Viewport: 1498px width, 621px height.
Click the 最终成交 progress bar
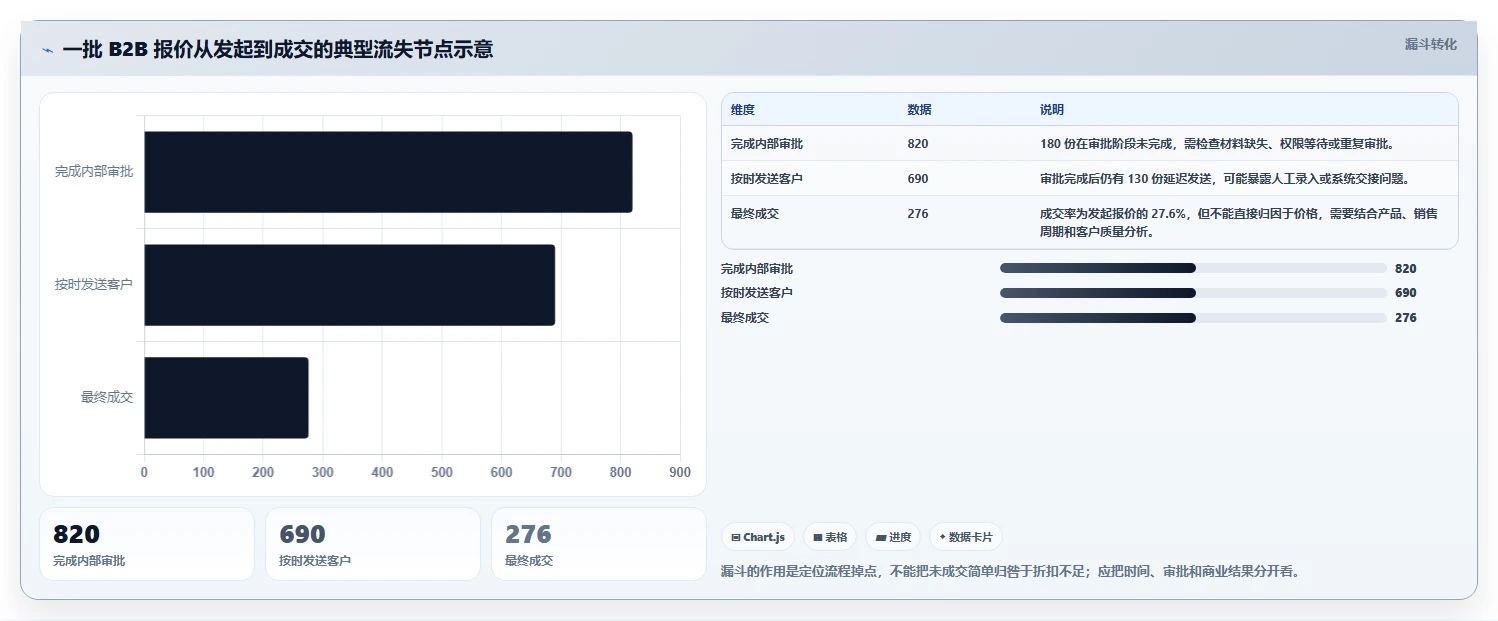[1193, 318]
